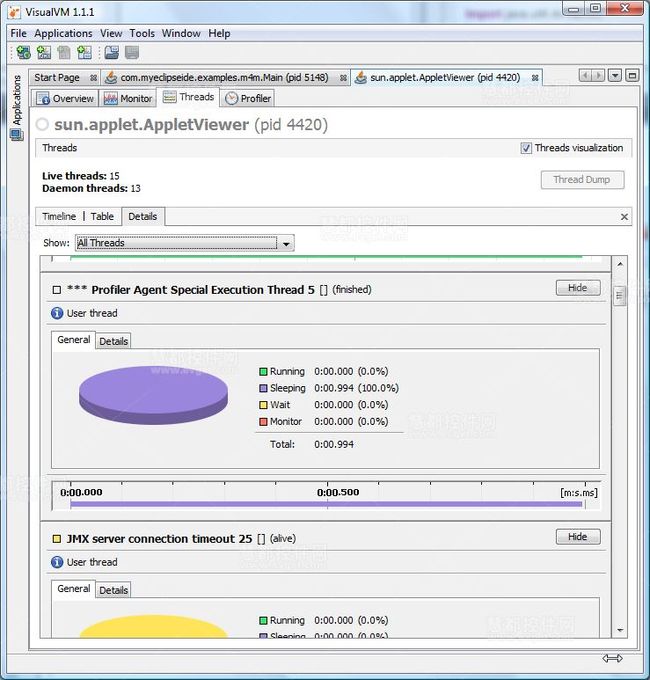Click the purple Sleeping legend color swatch
Screen dimensions: 650x680
263,388
